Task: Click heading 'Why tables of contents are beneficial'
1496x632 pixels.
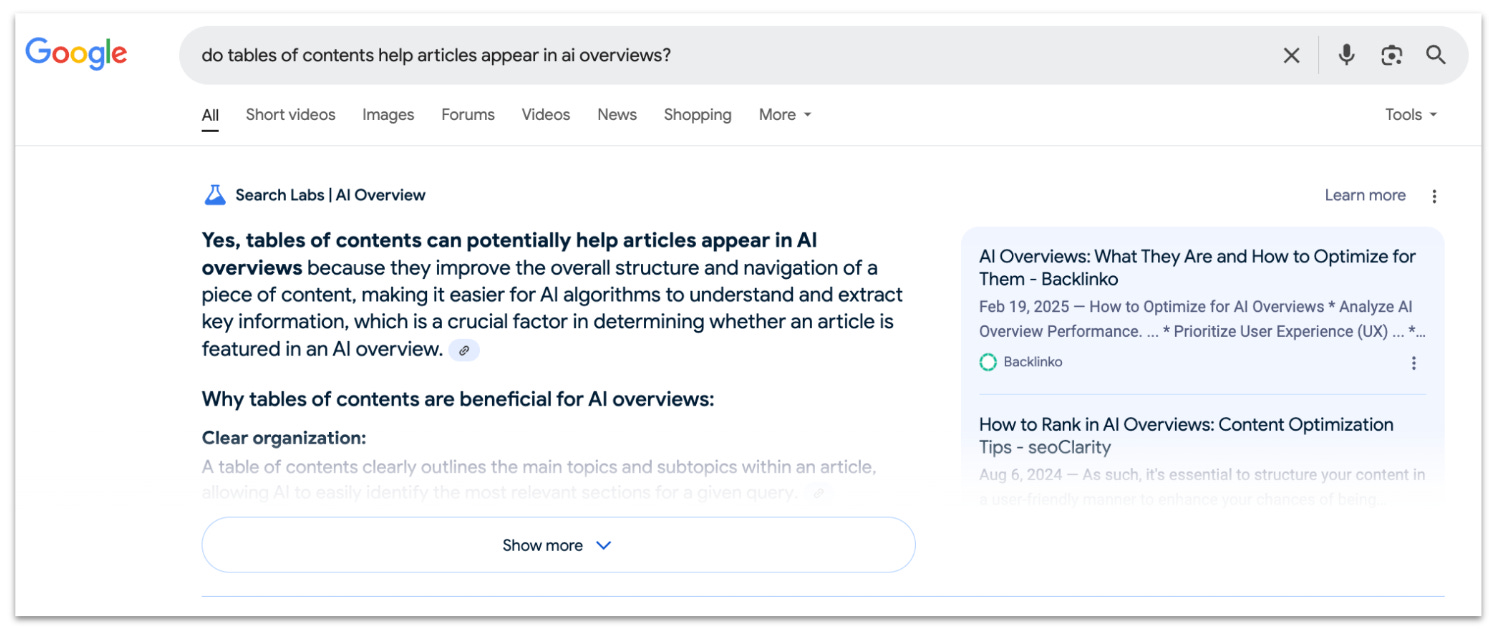Action: click(x=458, y=400)
